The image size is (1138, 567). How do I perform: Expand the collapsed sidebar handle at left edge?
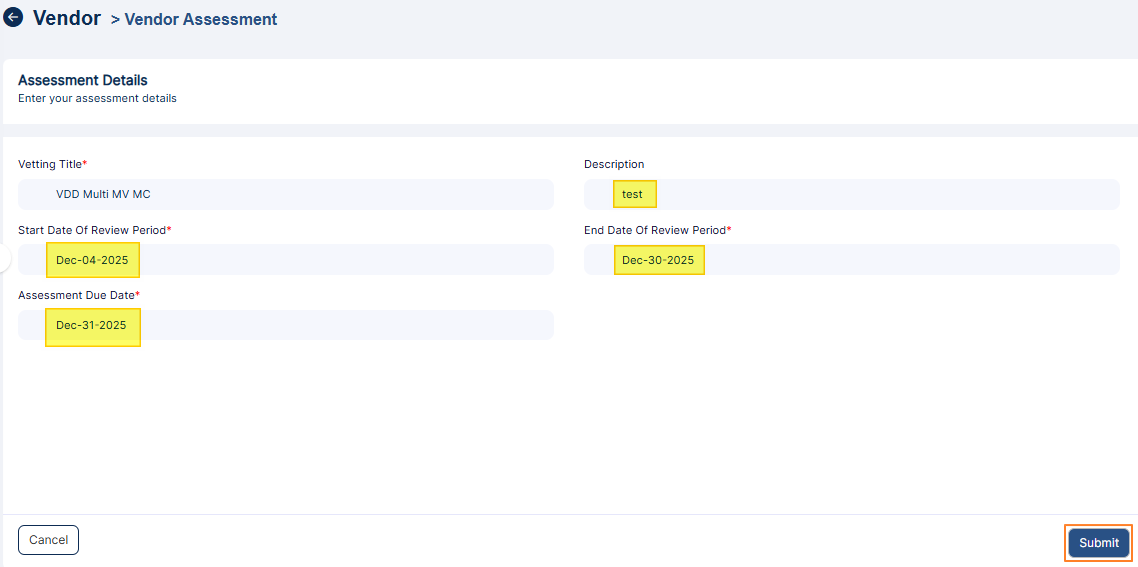5,259
